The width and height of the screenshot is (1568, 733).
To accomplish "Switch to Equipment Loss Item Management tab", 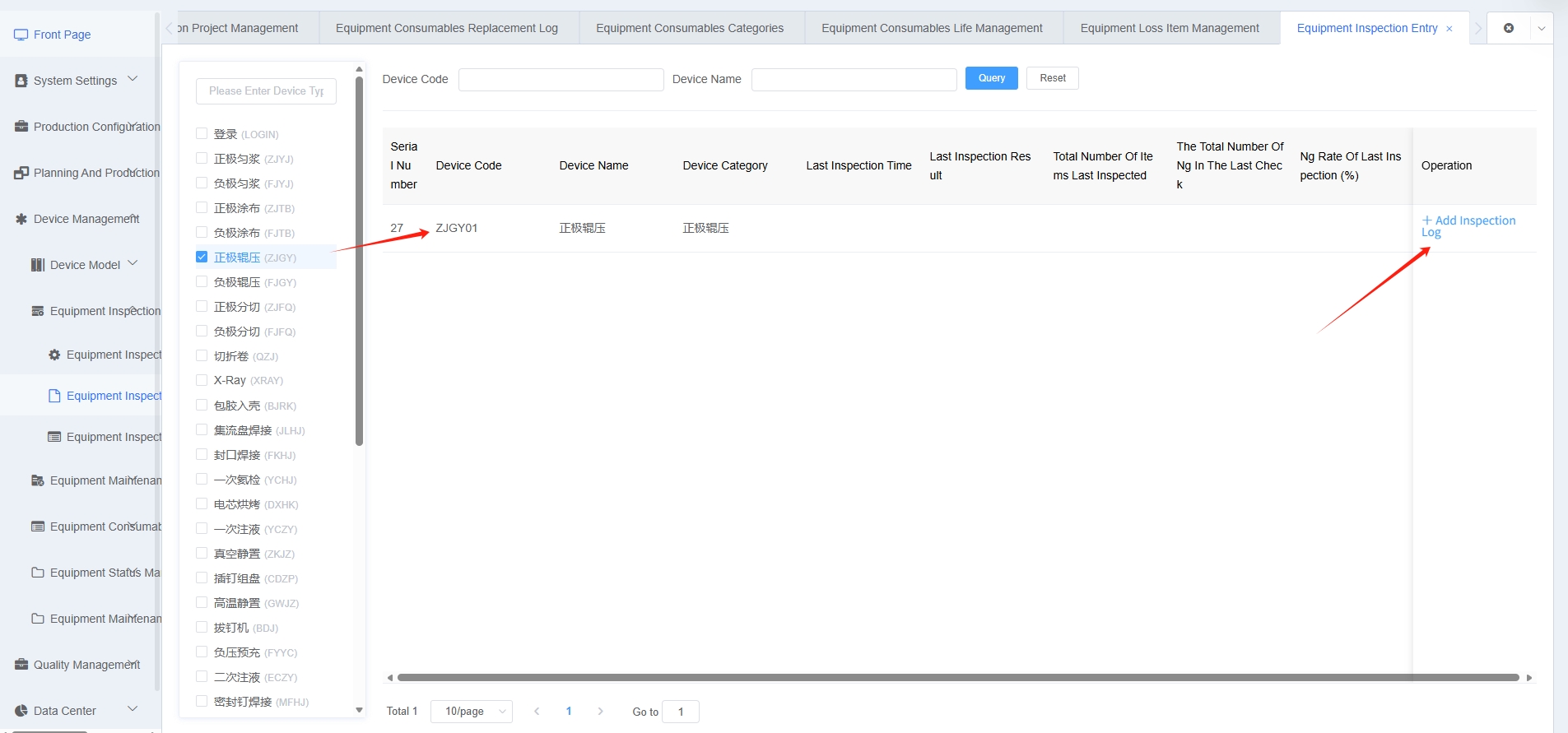I will 1170,28.
